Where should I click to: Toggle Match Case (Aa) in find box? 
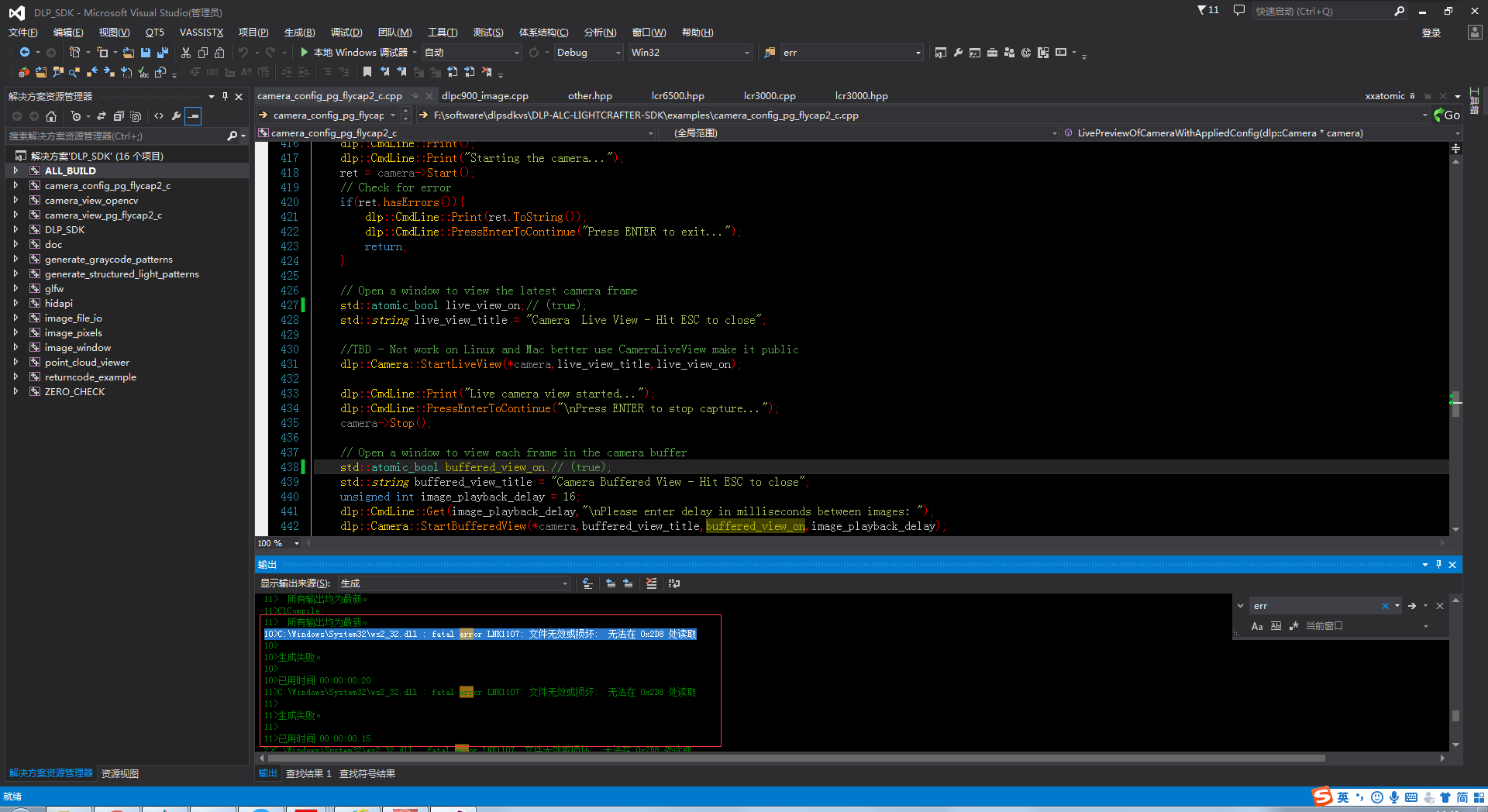(1257, 626)
